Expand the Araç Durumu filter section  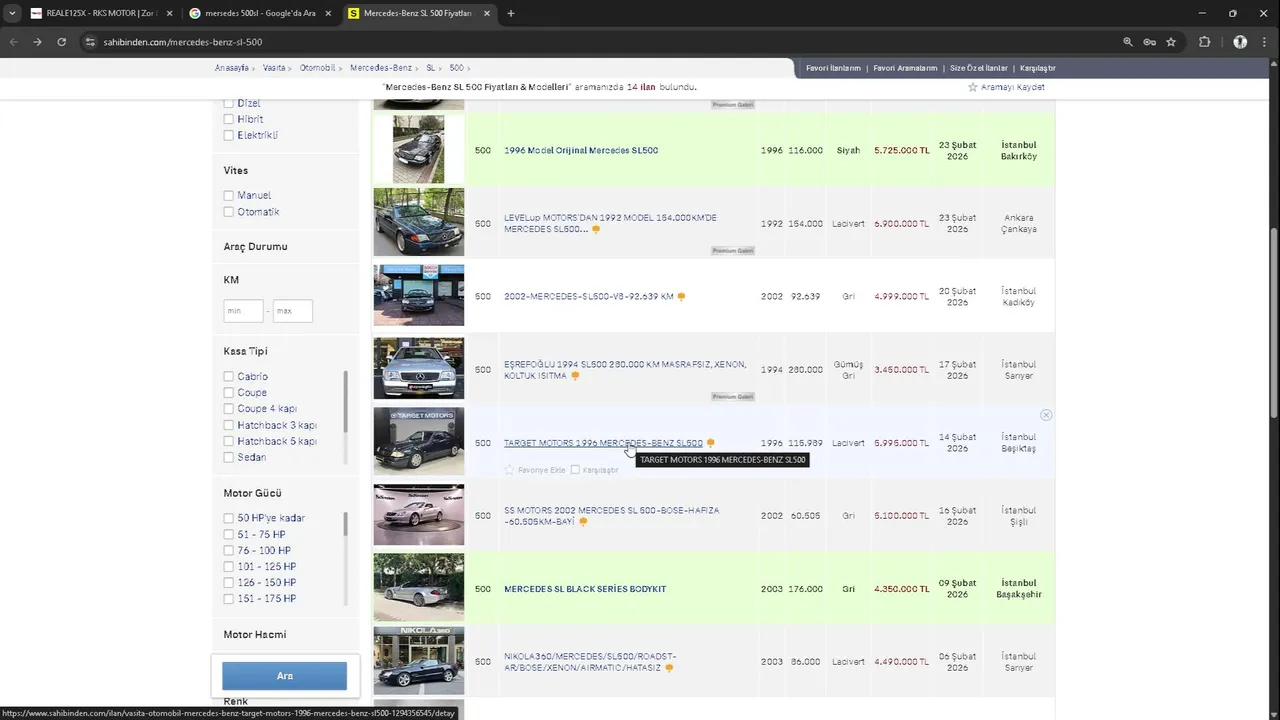[x=255, y=247]
